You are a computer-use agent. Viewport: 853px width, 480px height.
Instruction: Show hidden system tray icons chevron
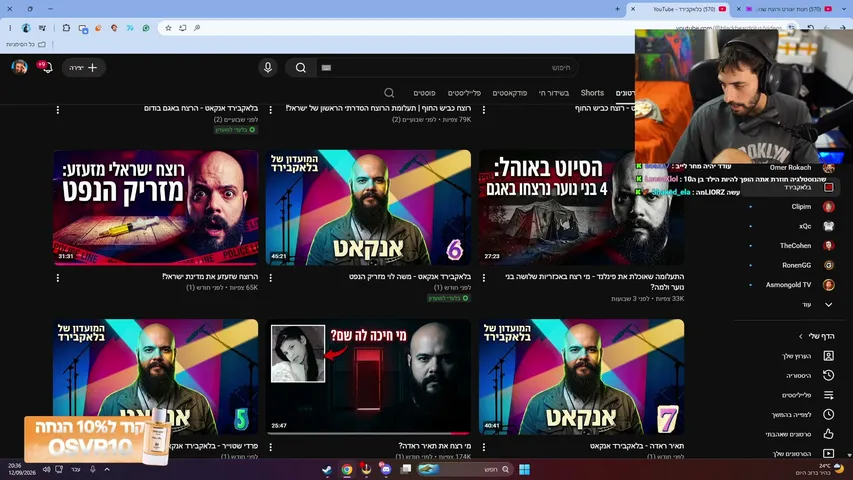(107, 469)
